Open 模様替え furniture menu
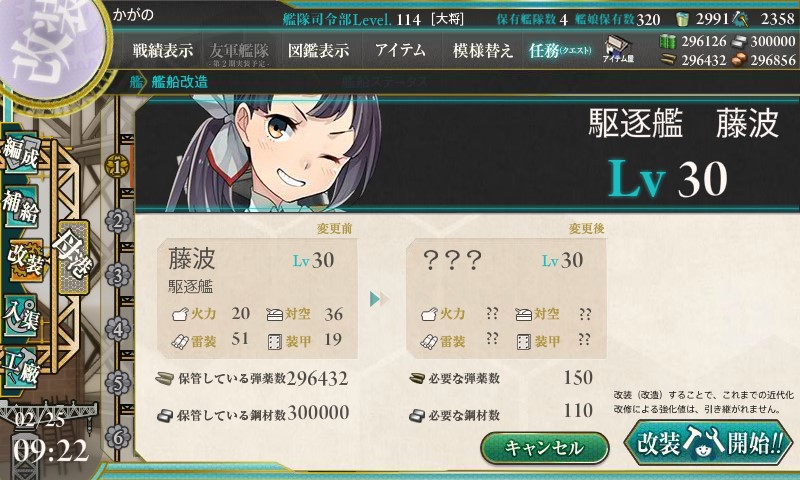Screen dimensions: 800x480 (x=483, y=50)
